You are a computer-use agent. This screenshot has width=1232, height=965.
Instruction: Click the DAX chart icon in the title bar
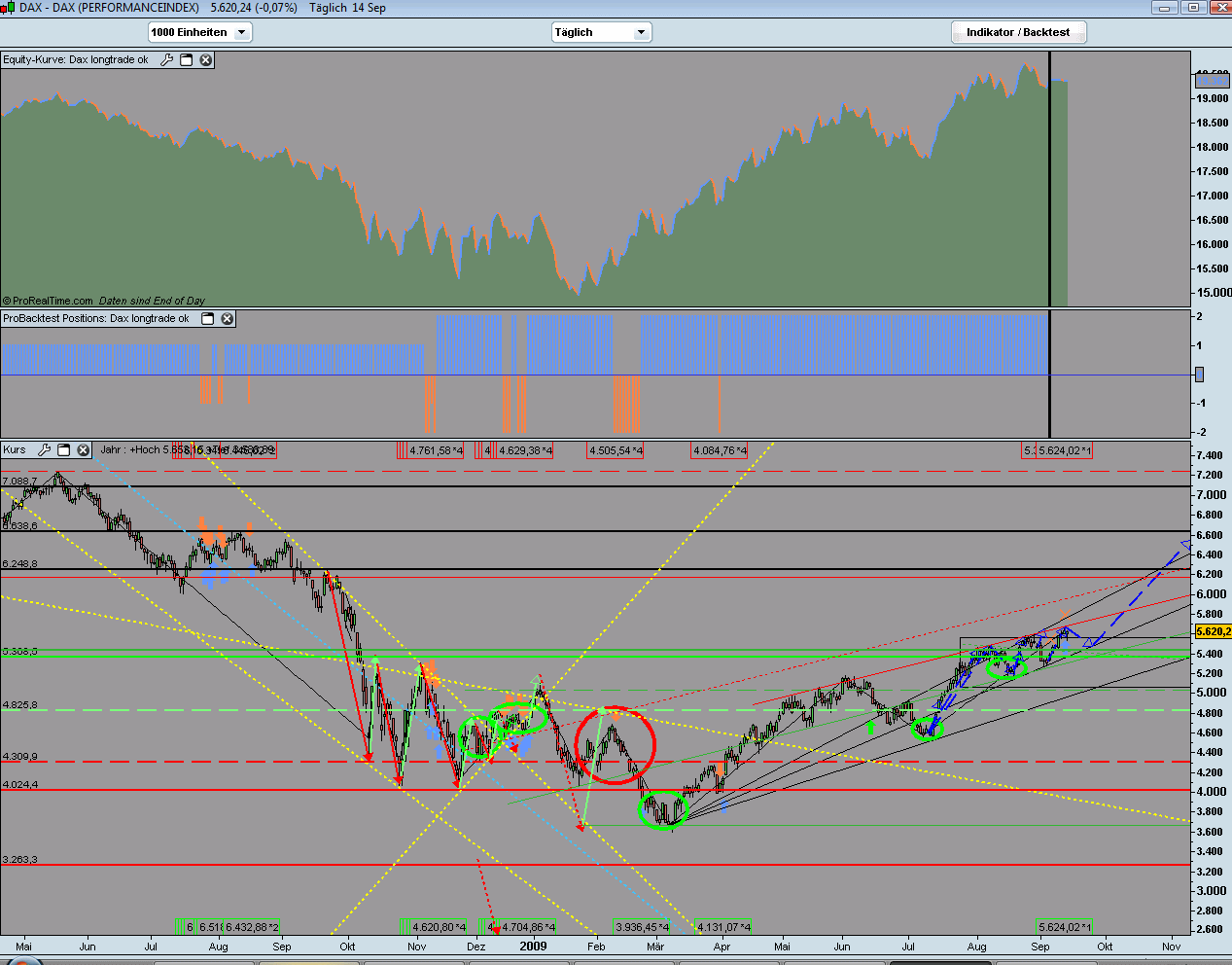(7, 6)
